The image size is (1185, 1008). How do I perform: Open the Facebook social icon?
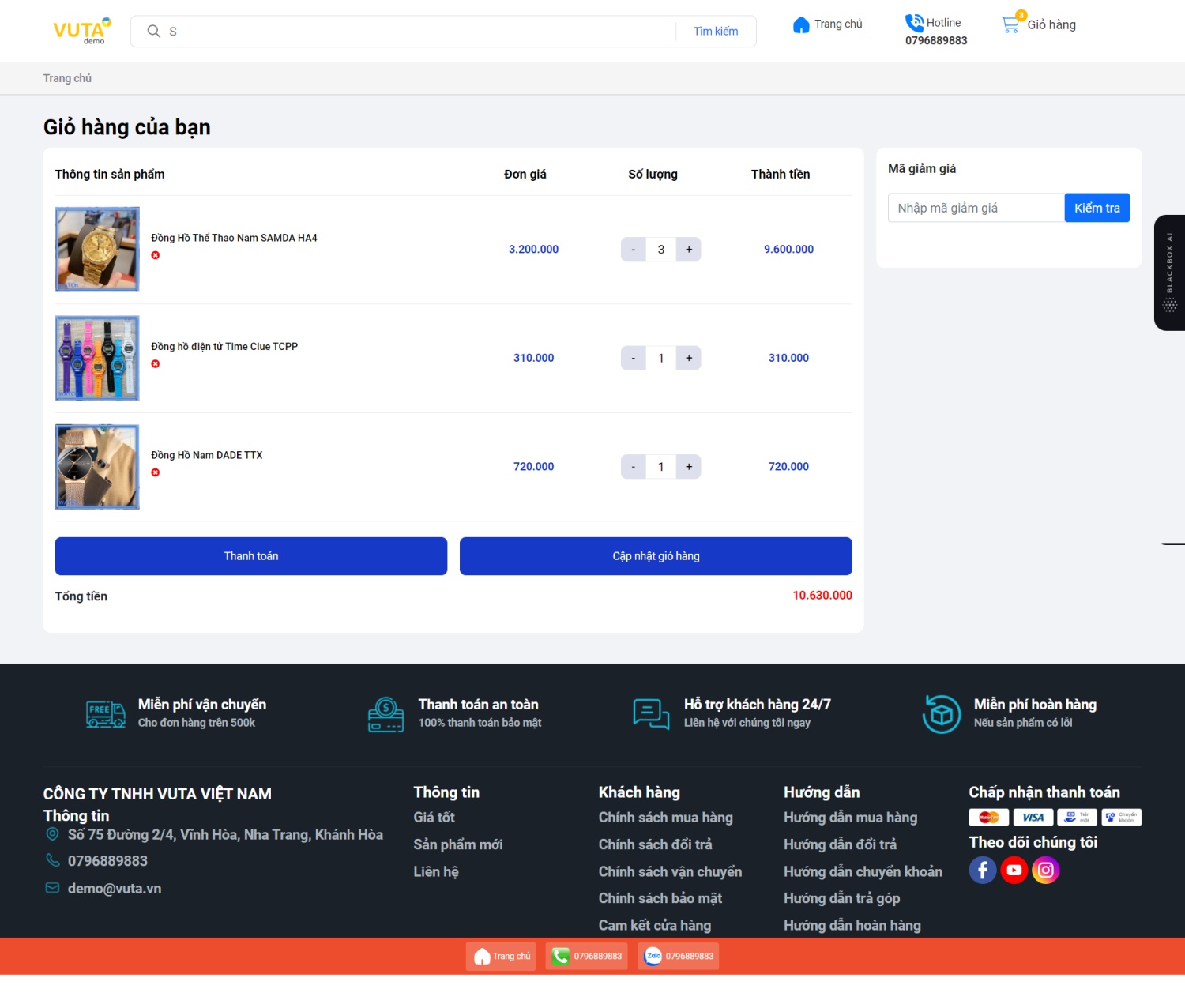coord(983,870)
